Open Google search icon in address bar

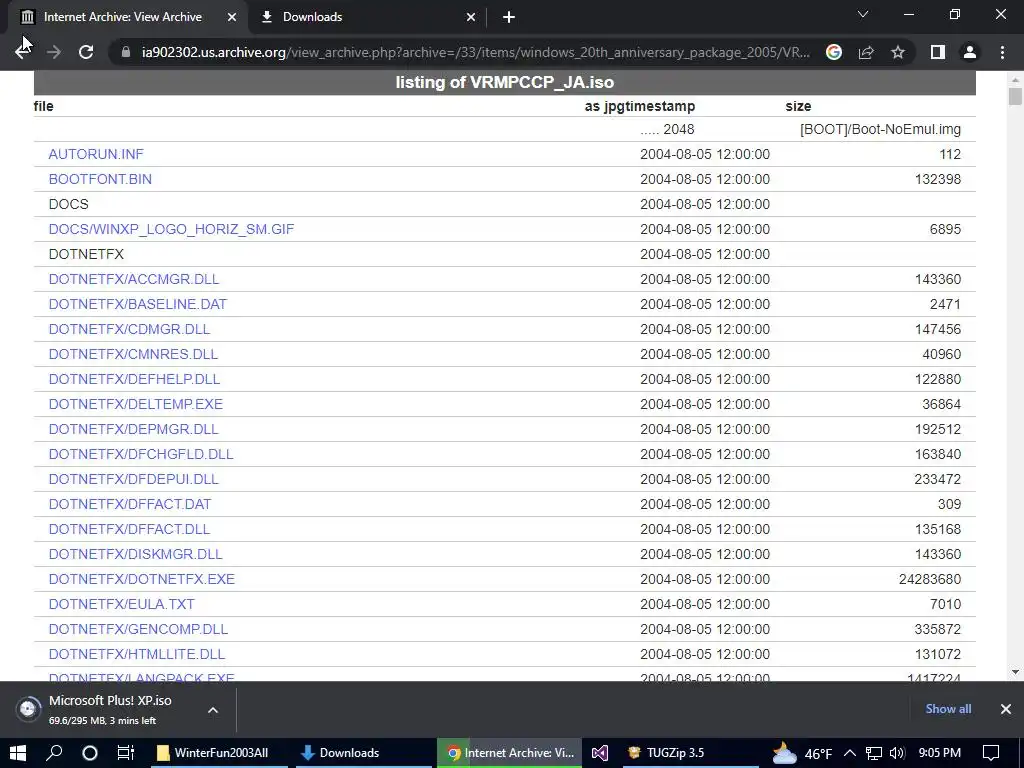834,52
